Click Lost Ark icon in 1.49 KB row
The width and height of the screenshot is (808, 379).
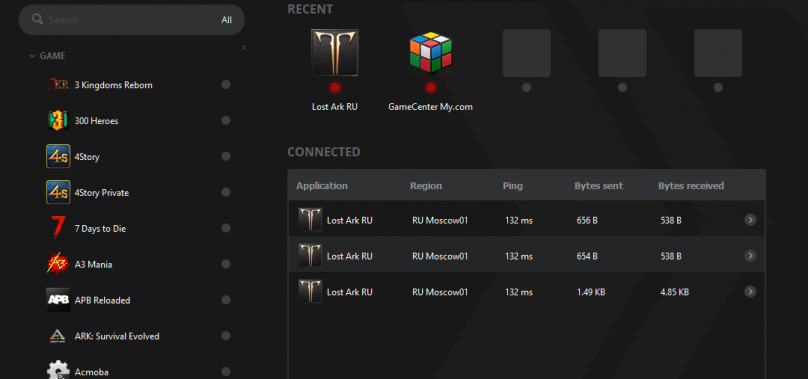[x=310, y=292]
